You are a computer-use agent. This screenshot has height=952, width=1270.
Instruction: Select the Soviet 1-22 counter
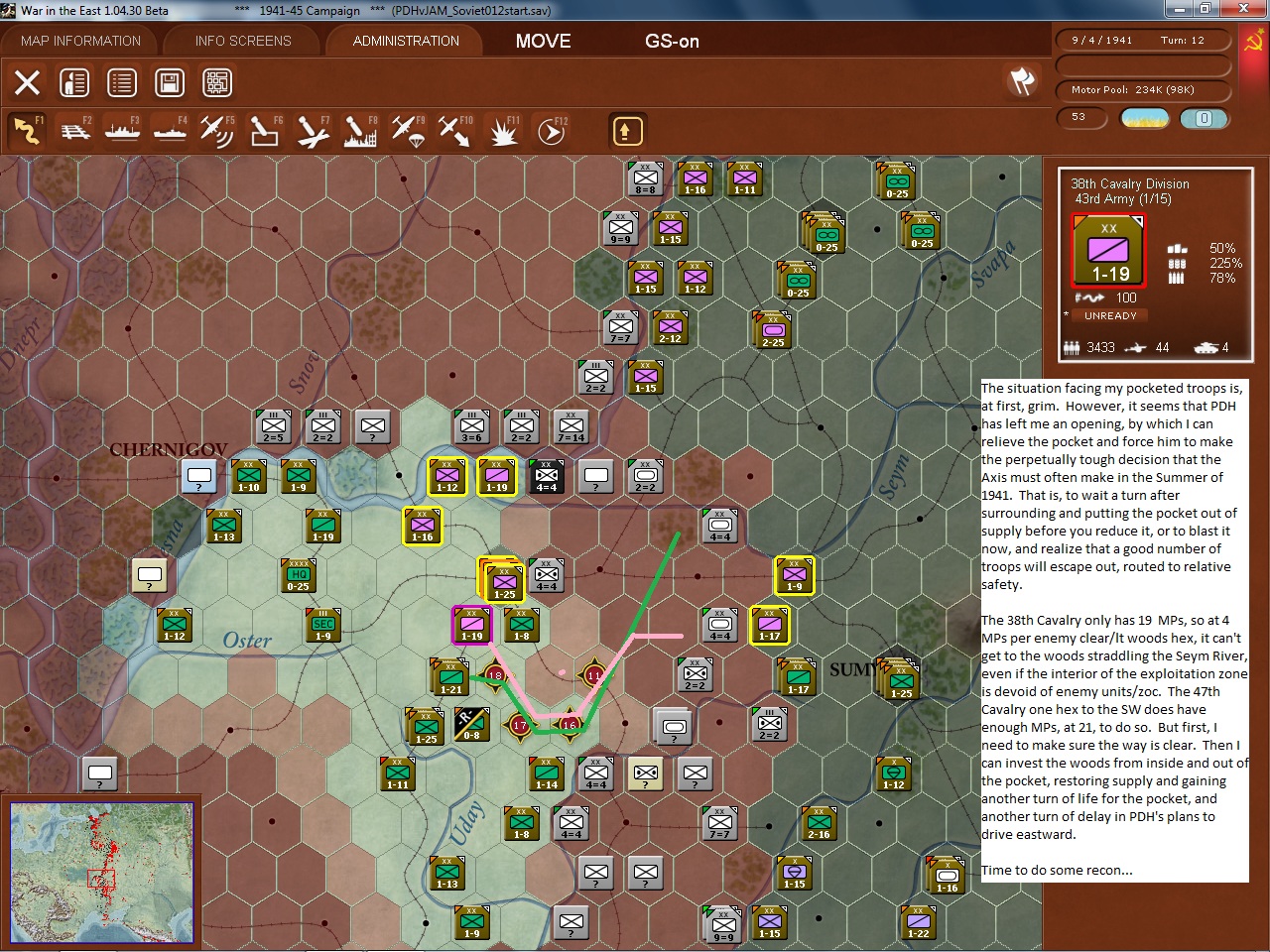point(919,922)
